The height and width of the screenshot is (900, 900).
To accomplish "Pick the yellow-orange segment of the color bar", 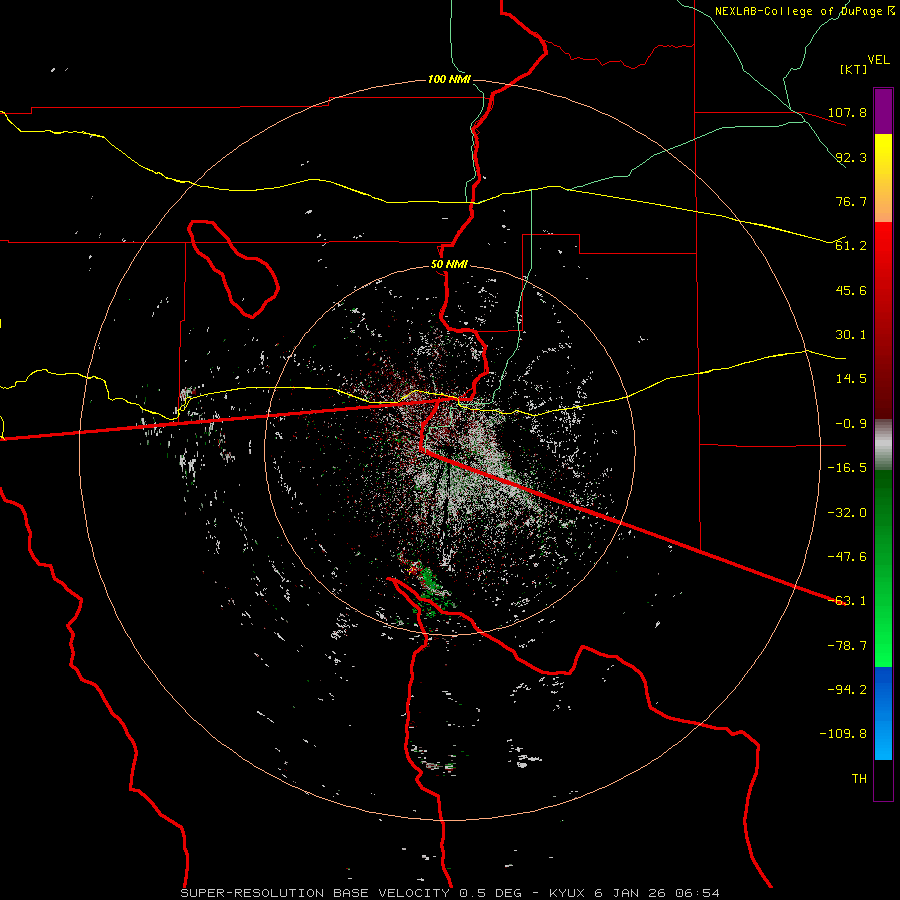I will [x=883, y=178].
